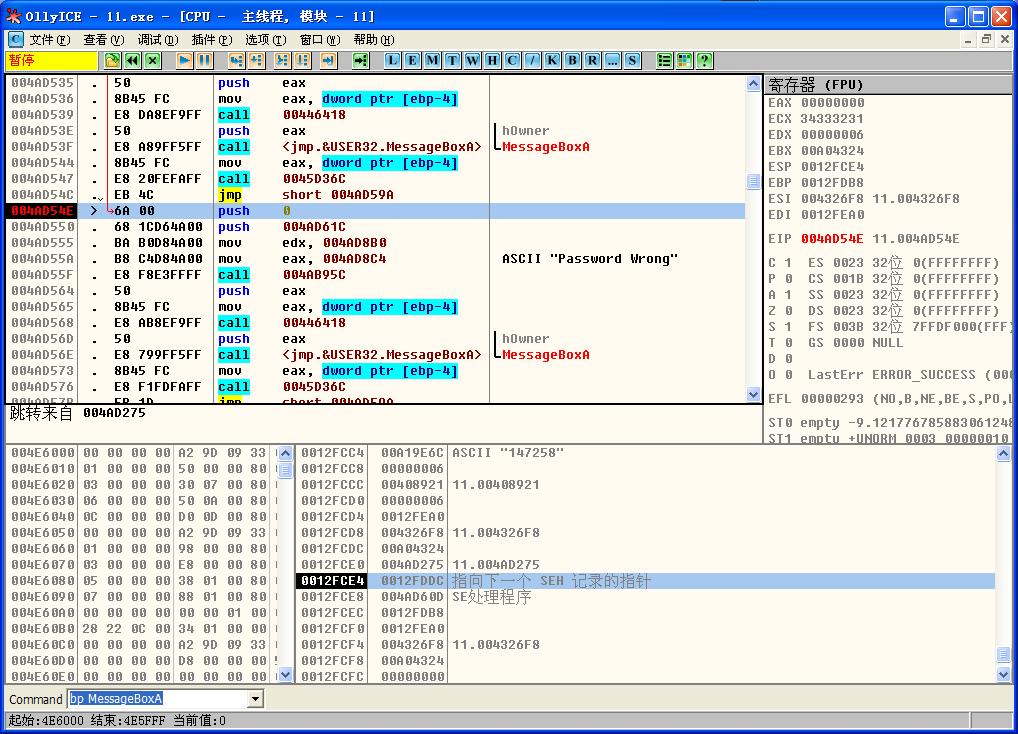Click the CPU window C icon in menu bar
1018x734 pixels.
click(16, 40)
